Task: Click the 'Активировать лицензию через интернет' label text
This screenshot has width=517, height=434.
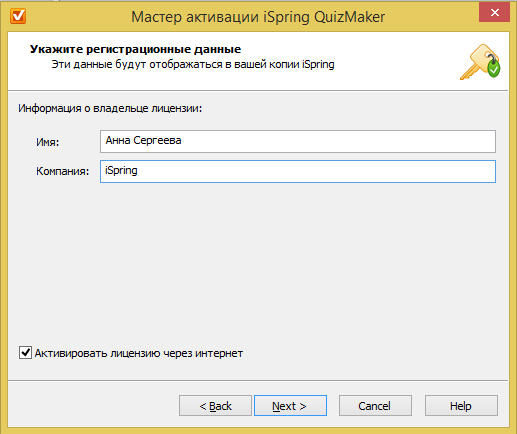Action: 139,353
